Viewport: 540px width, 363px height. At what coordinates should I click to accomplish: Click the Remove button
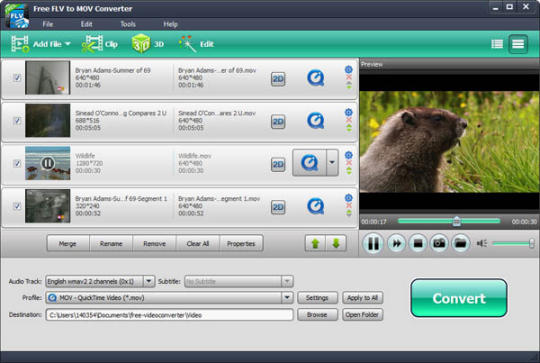click(x=154, y=243)
